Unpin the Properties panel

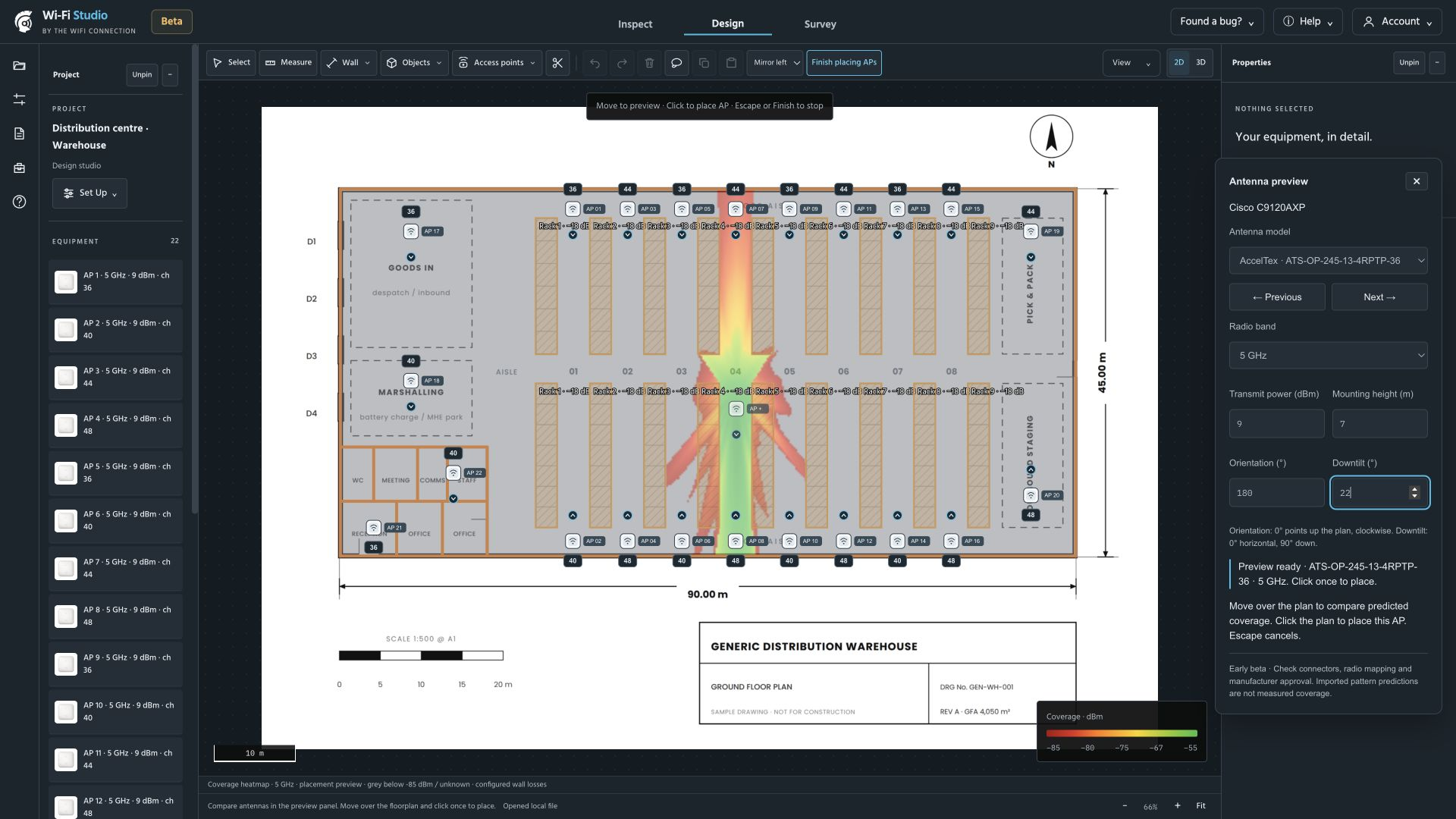pos(1409,63)
